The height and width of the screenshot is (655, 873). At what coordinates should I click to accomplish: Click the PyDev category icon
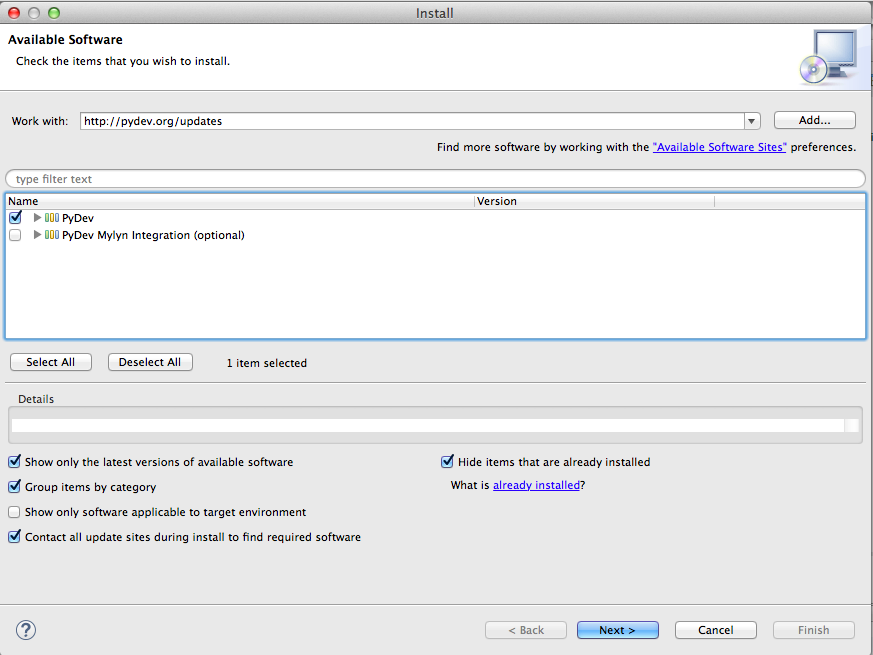(x=51, y=217)
